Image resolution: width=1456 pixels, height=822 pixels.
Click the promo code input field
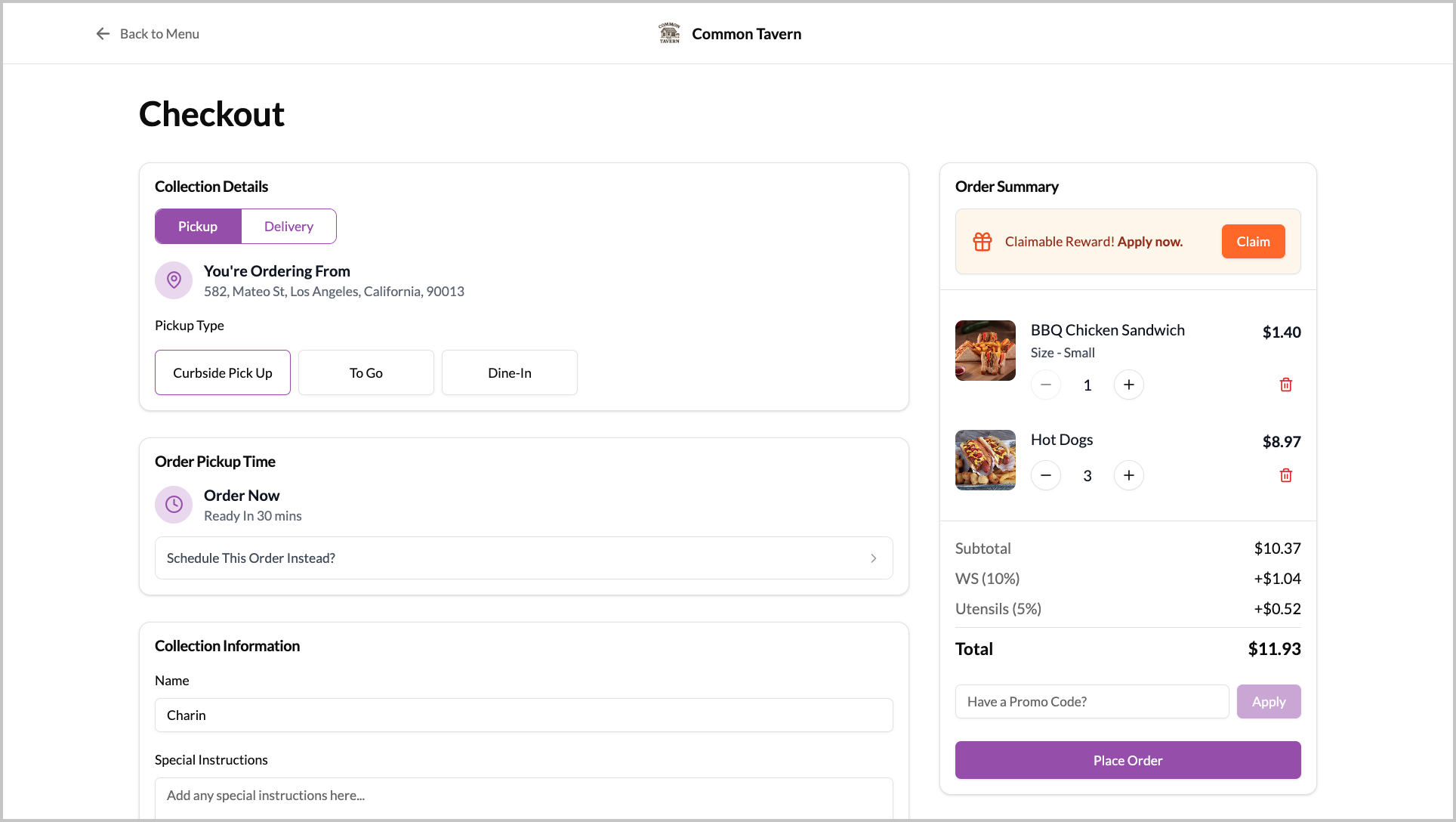pos(1091,702)
